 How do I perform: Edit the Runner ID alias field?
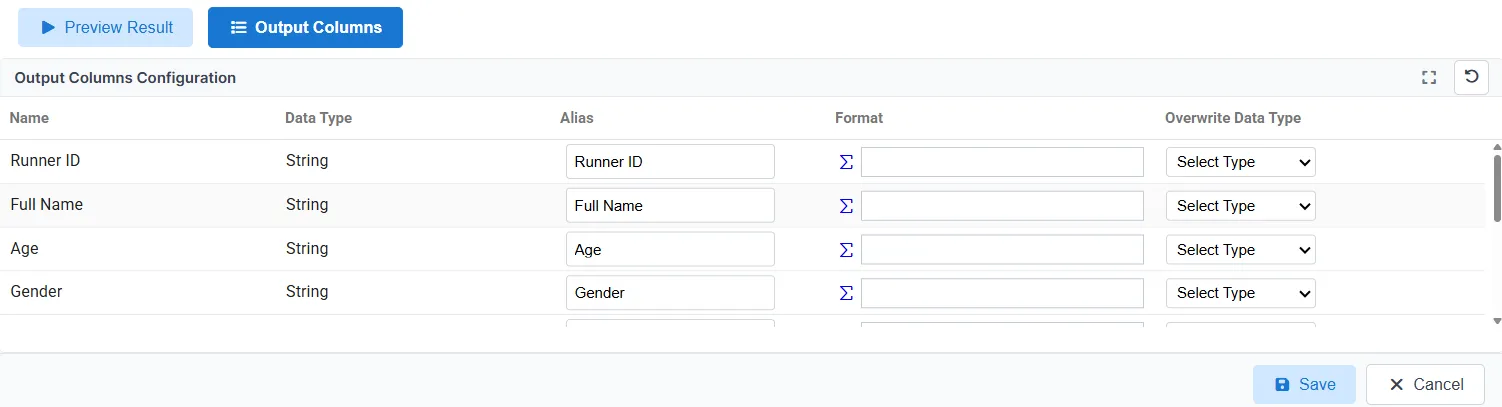pyautogui.click(x=670, y=162)
